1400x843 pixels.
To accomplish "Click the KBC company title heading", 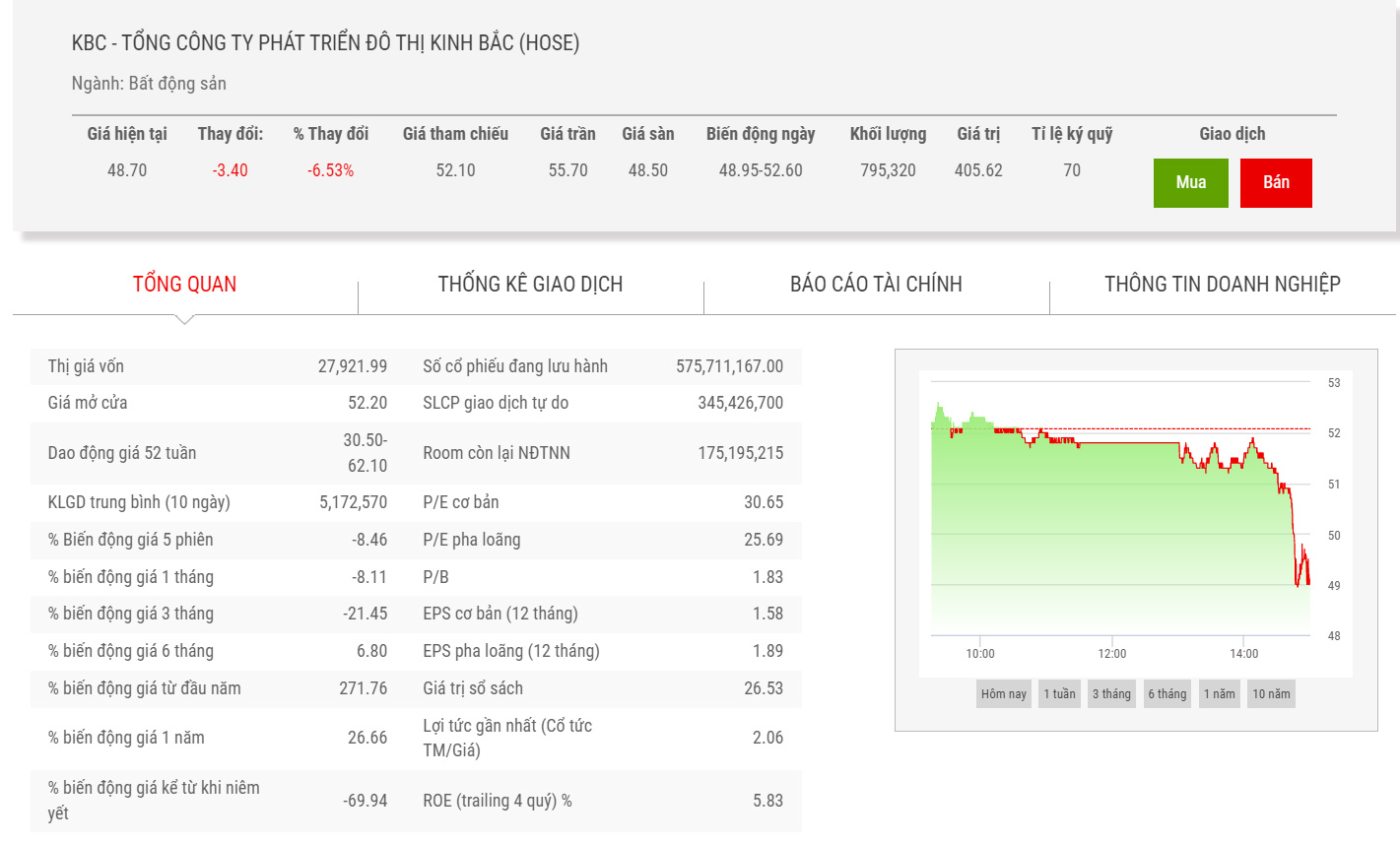I will pos(325,43).
